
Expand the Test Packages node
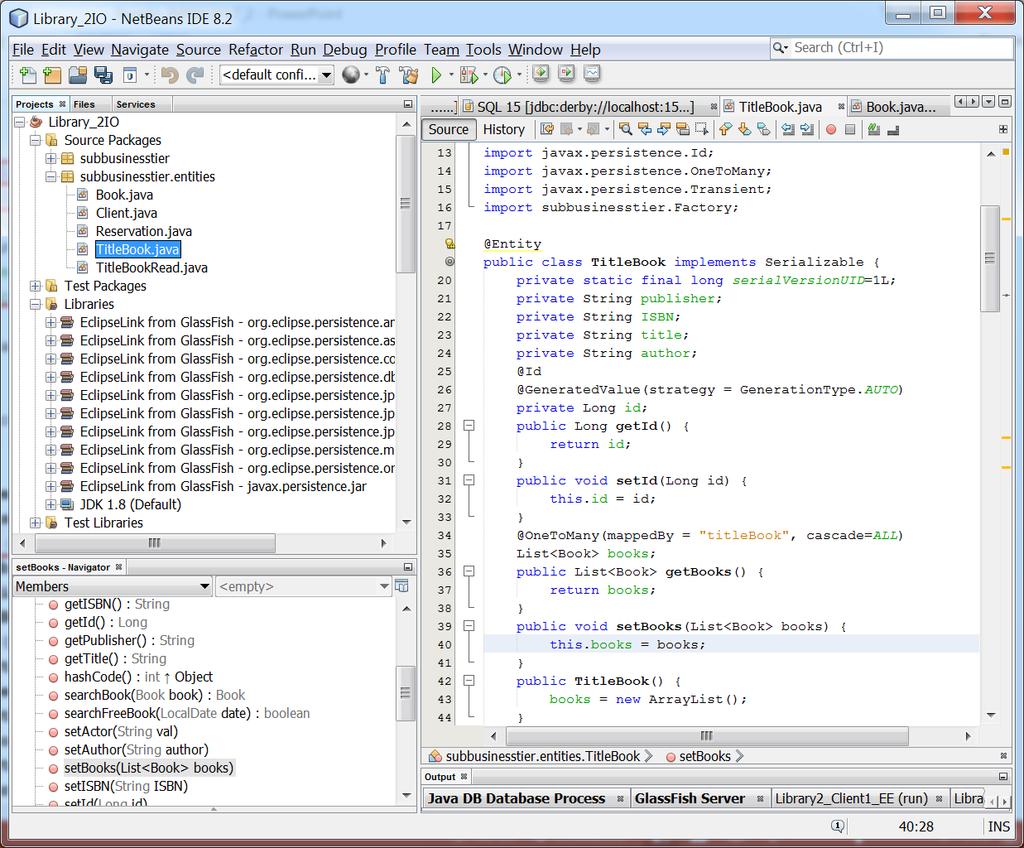35,286
